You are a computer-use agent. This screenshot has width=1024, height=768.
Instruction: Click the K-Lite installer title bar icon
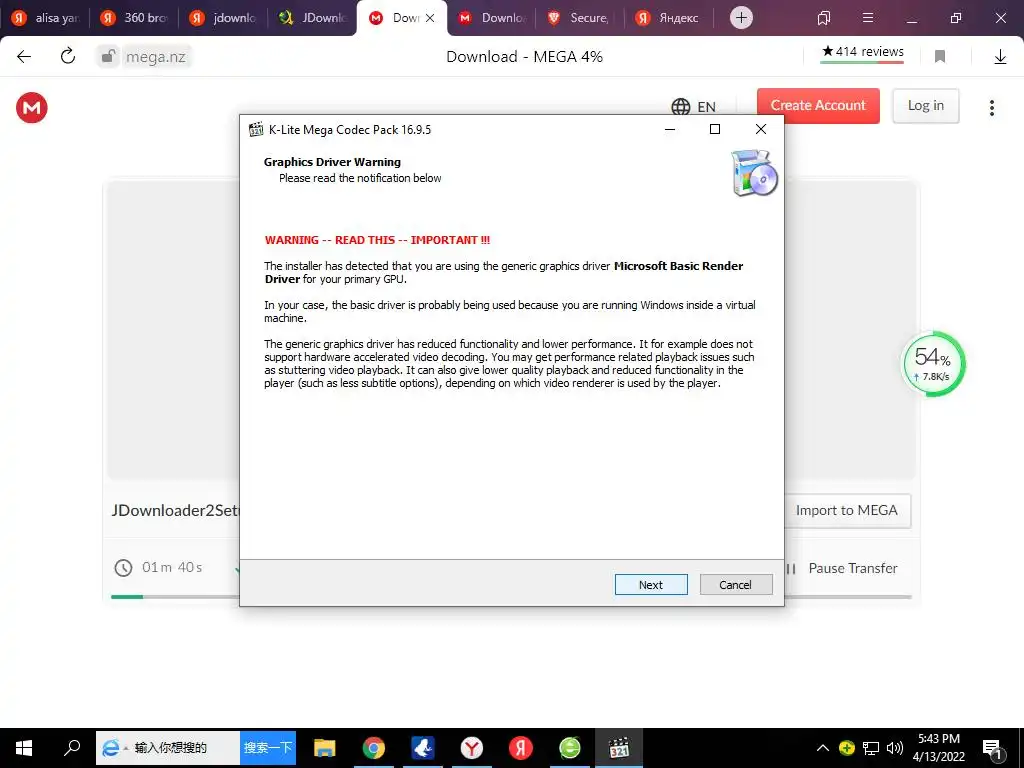click(256, 129)
